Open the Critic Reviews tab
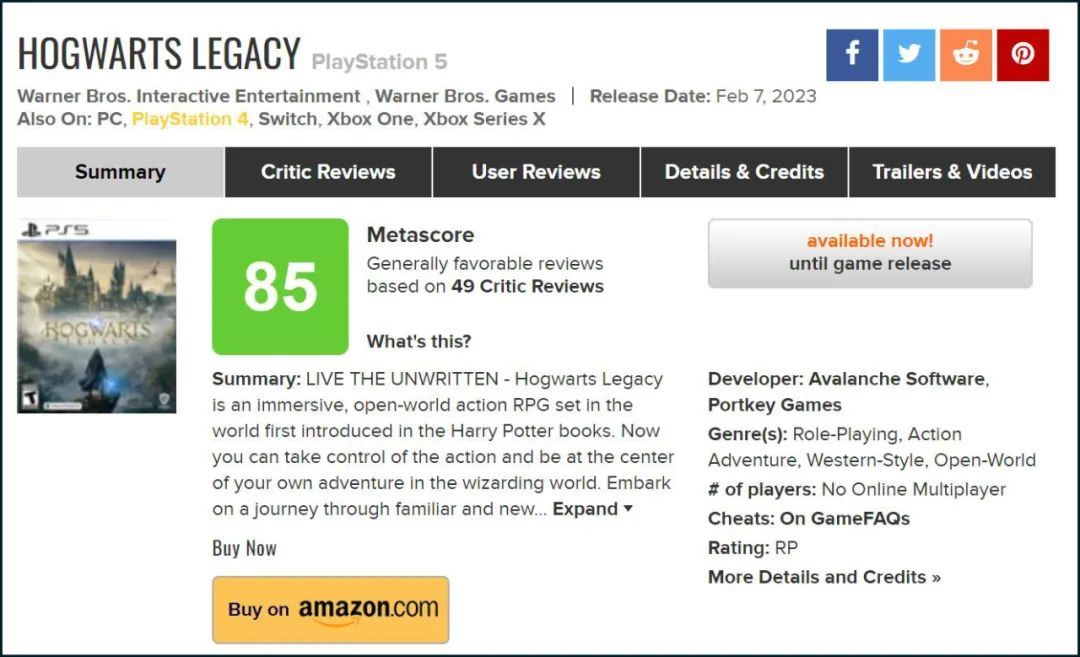The height and width of the screenshot is (657, 1080). click(328, 172)
